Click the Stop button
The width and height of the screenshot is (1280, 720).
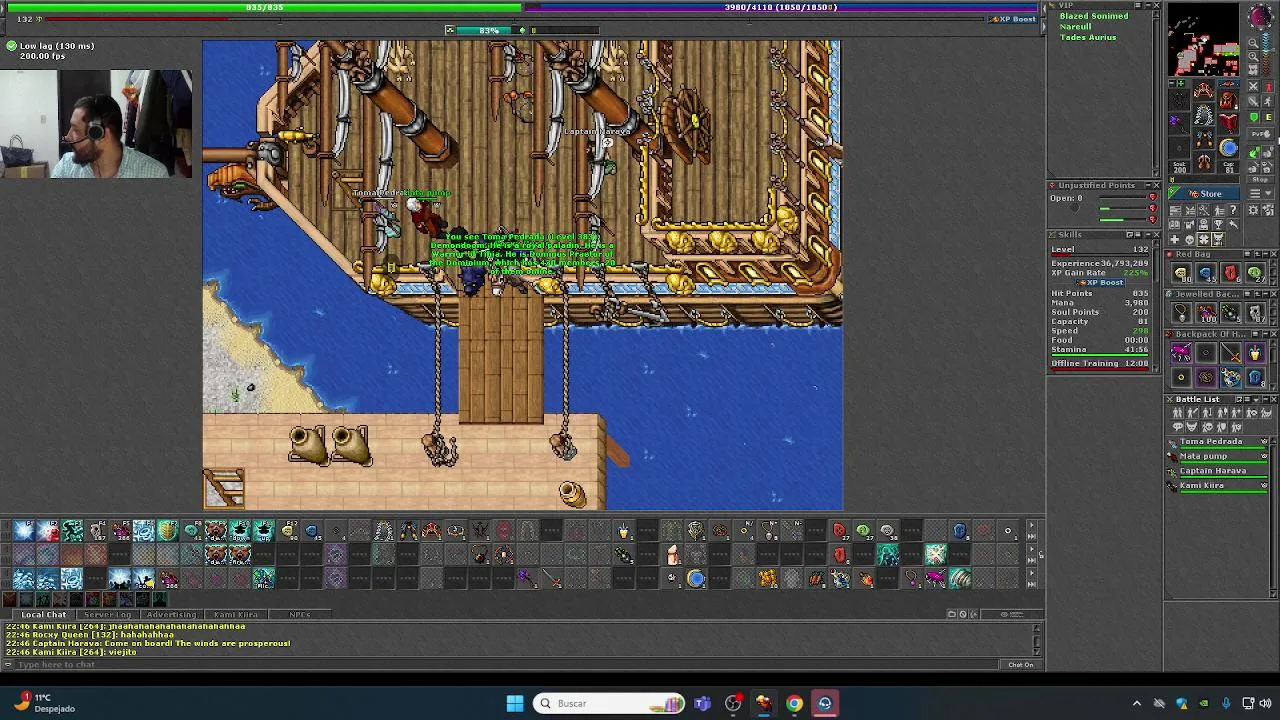pyautogui.click(x=1261, y=180)
